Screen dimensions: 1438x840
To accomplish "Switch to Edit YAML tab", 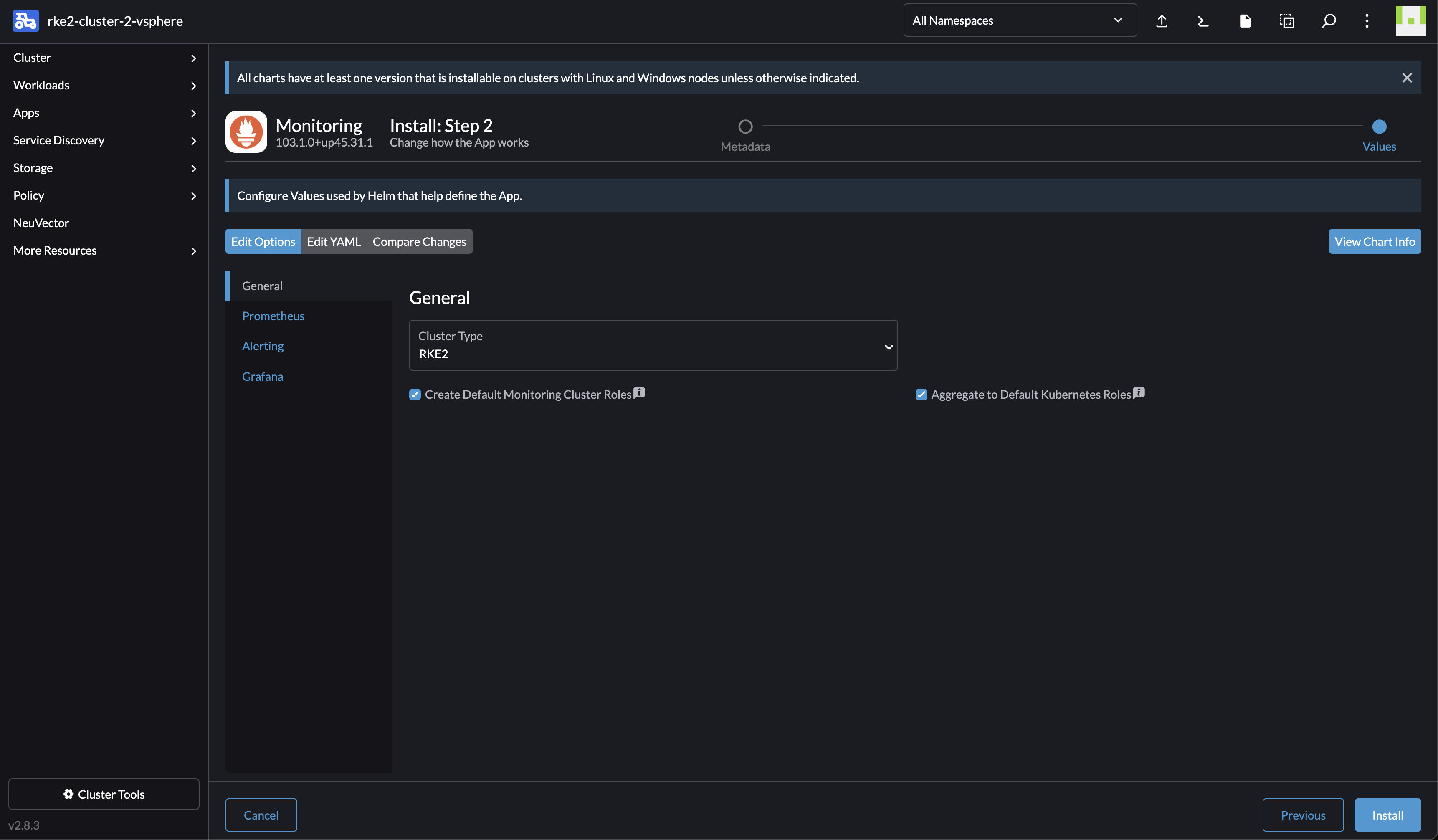I will (334, 241).
